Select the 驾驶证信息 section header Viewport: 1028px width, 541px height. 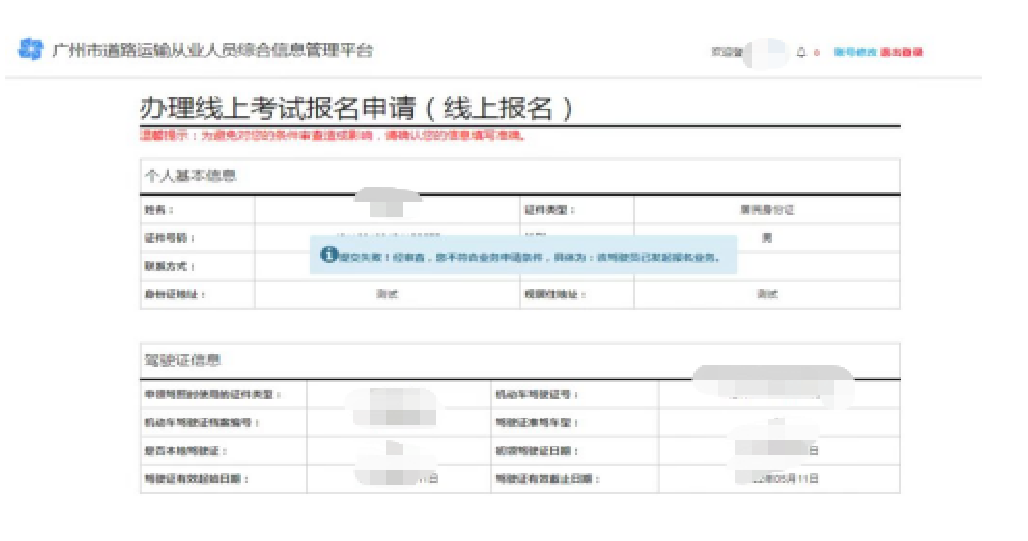181,360
